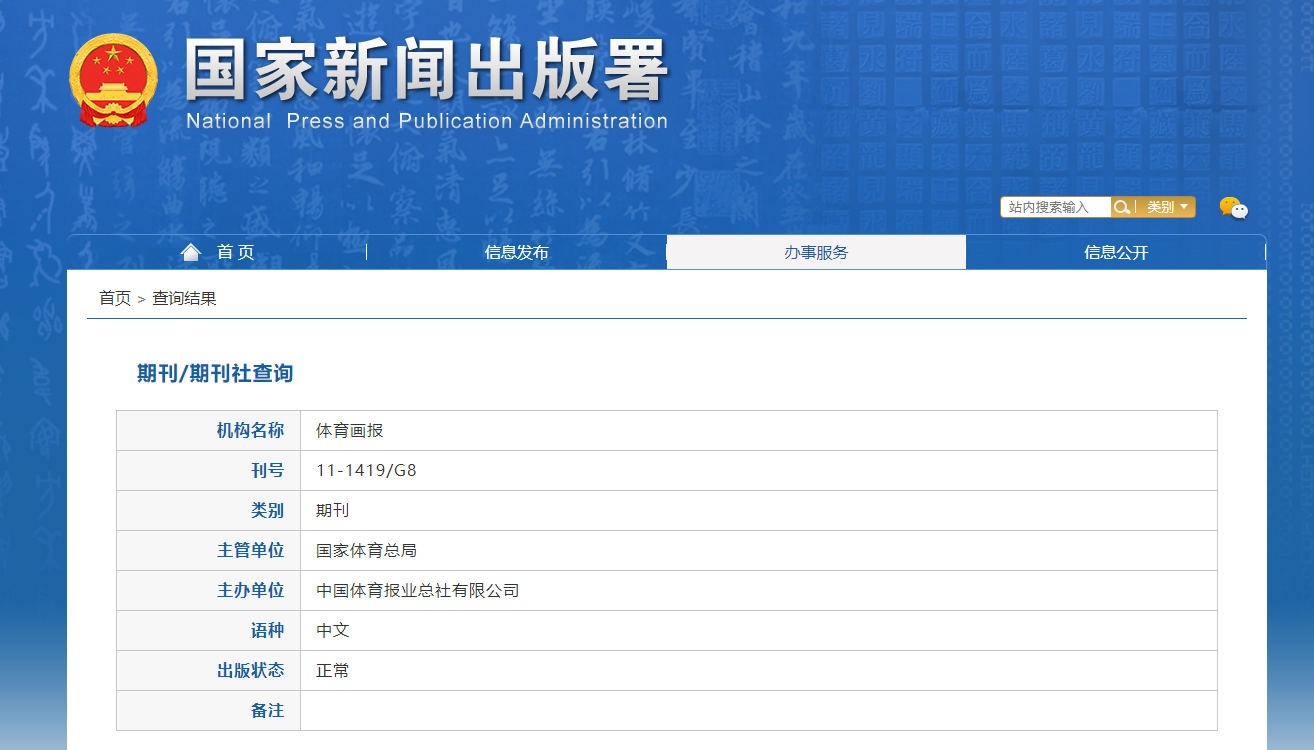Screen dimensions: 1314x750
Task: Click the 中文 language value
Action: click(x=333, y=631)
